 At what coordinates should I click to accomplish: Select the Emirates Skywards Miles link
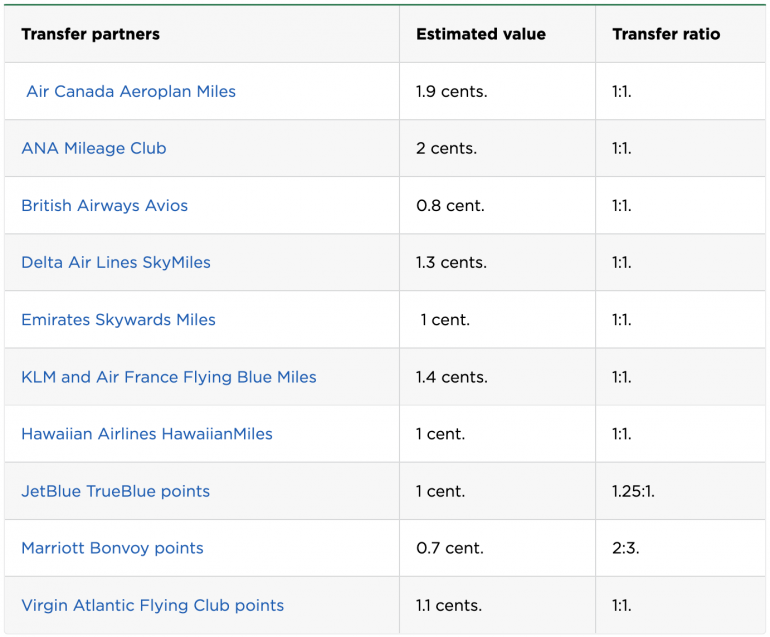(118, 320)
